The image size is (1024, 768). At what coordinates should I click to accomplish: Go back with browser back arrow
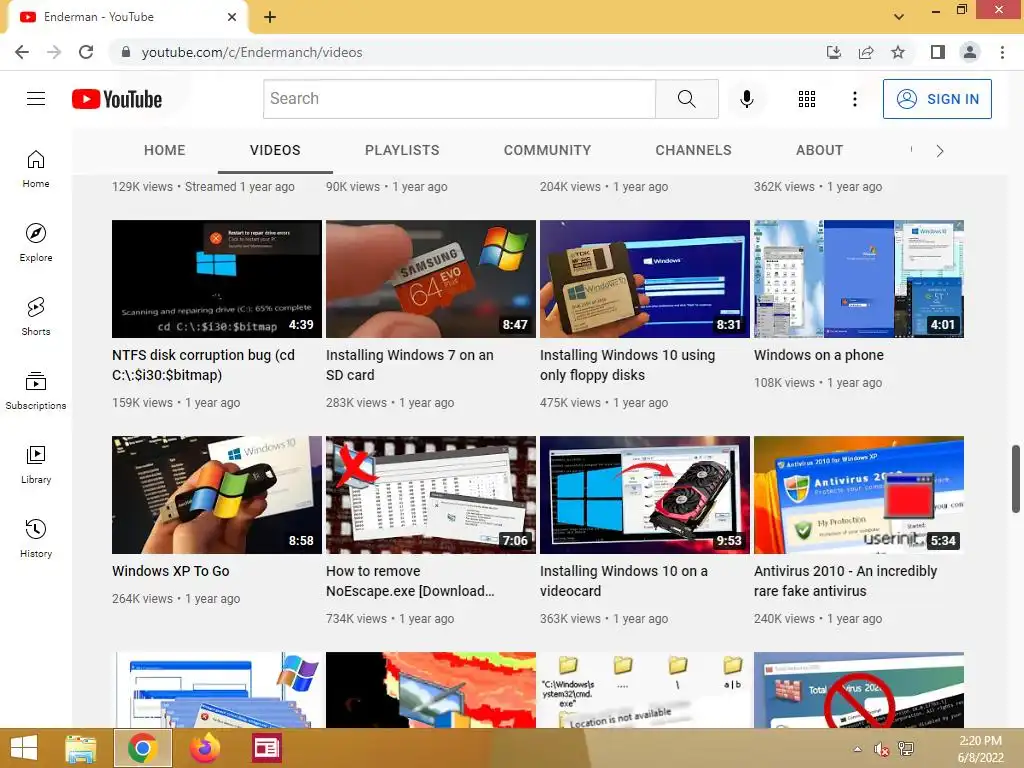22,52
